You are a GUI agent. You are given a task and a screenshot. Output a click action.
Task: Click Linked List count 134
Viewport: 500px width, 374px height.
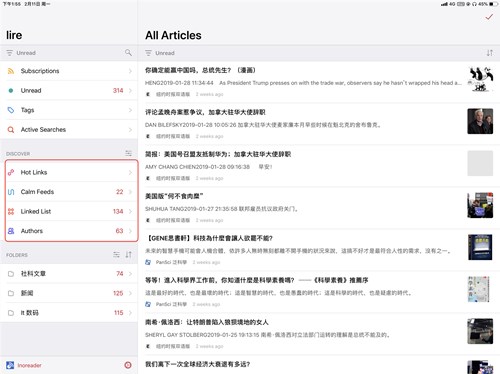tap(118, 211)
